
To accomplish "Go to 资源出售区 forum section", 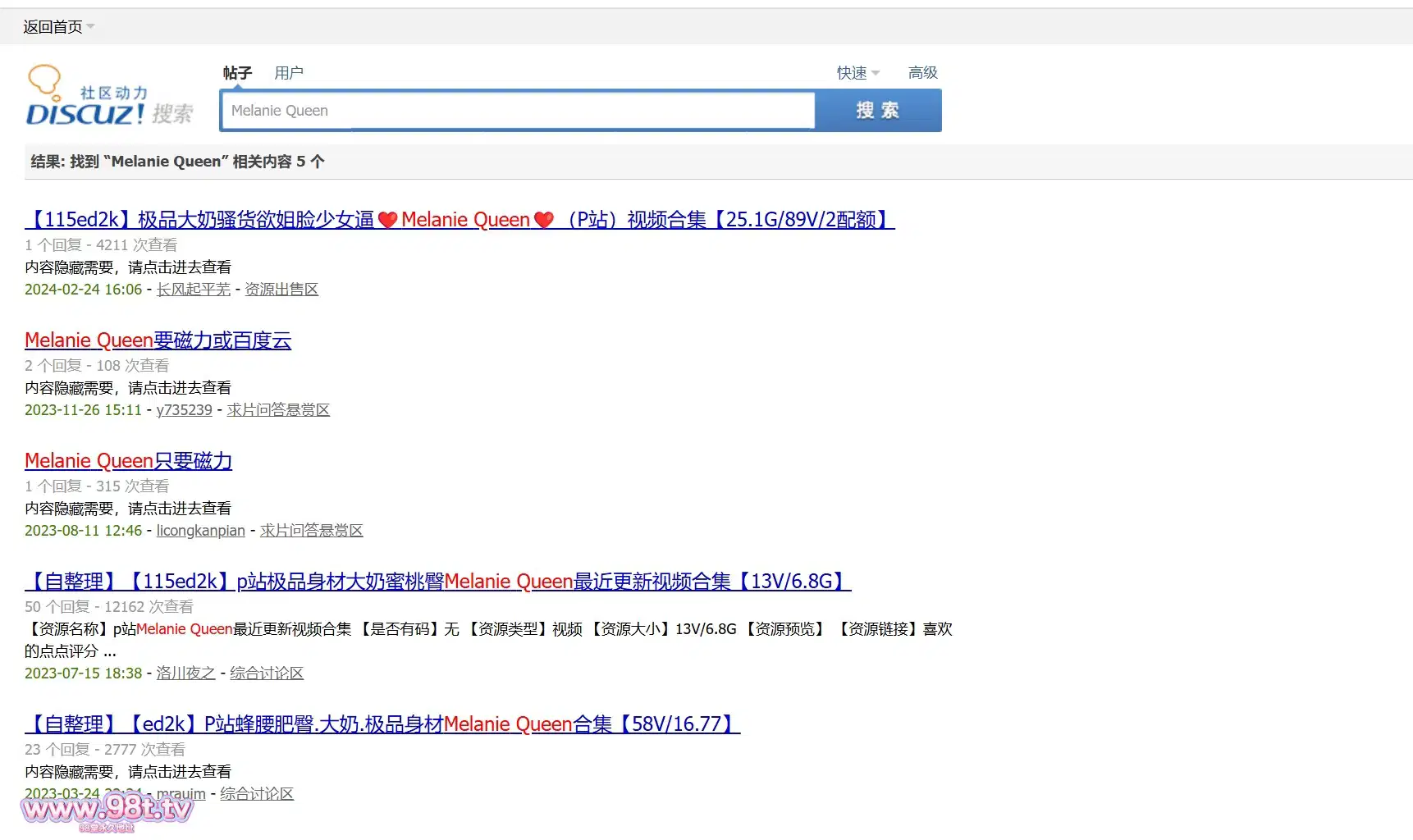I will (x=281, y=290).
